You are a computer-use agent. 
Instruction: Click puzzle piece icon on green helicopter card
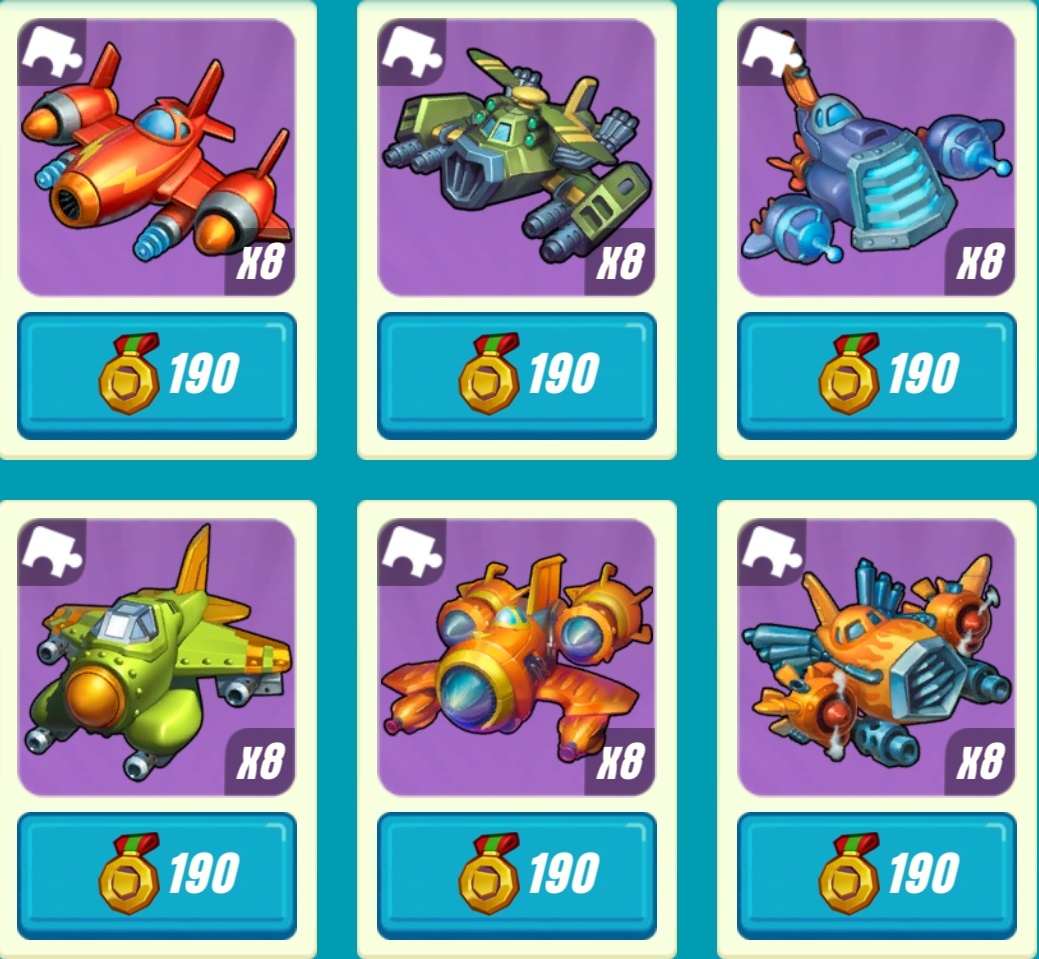pyautogui.click(x=411, y=50)
